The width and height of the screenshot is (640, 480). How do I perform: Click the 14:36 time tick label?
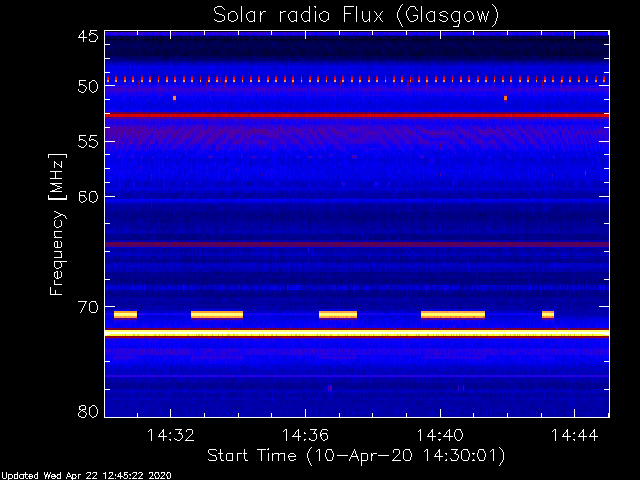[x=305, y=435]
